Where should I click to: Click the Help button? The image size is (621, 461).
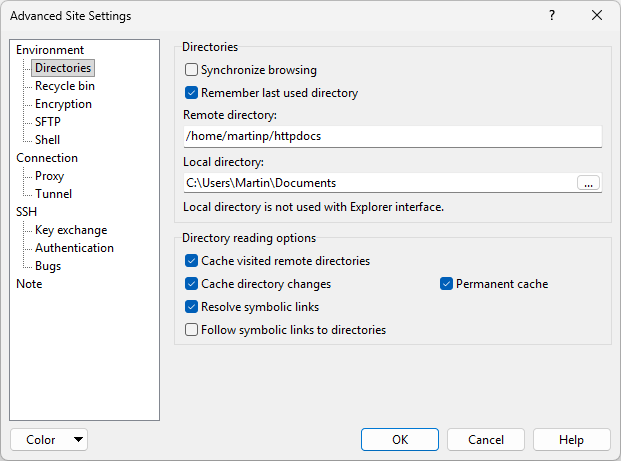[571, 440]
